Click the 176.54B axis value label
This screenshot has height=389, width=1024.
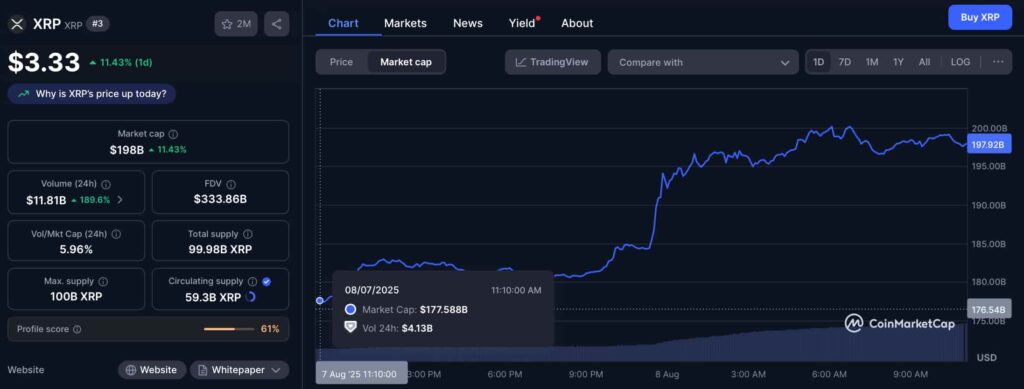click(x=989, y=308)
